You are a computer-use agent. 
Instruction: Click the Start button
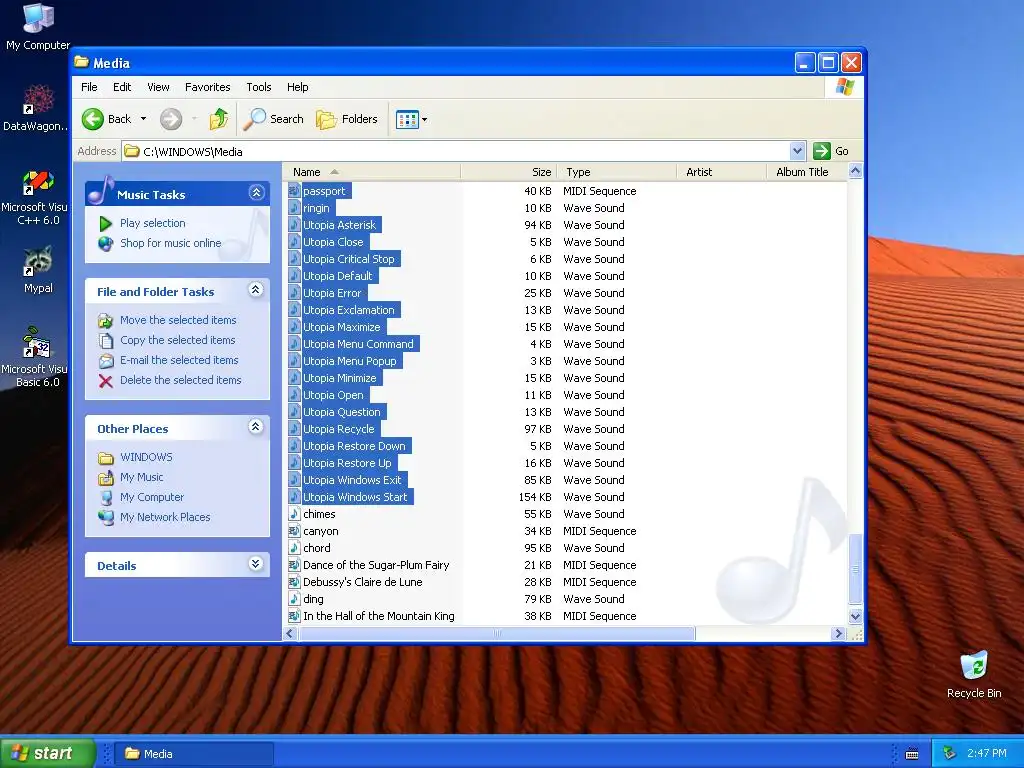(46, 753)
